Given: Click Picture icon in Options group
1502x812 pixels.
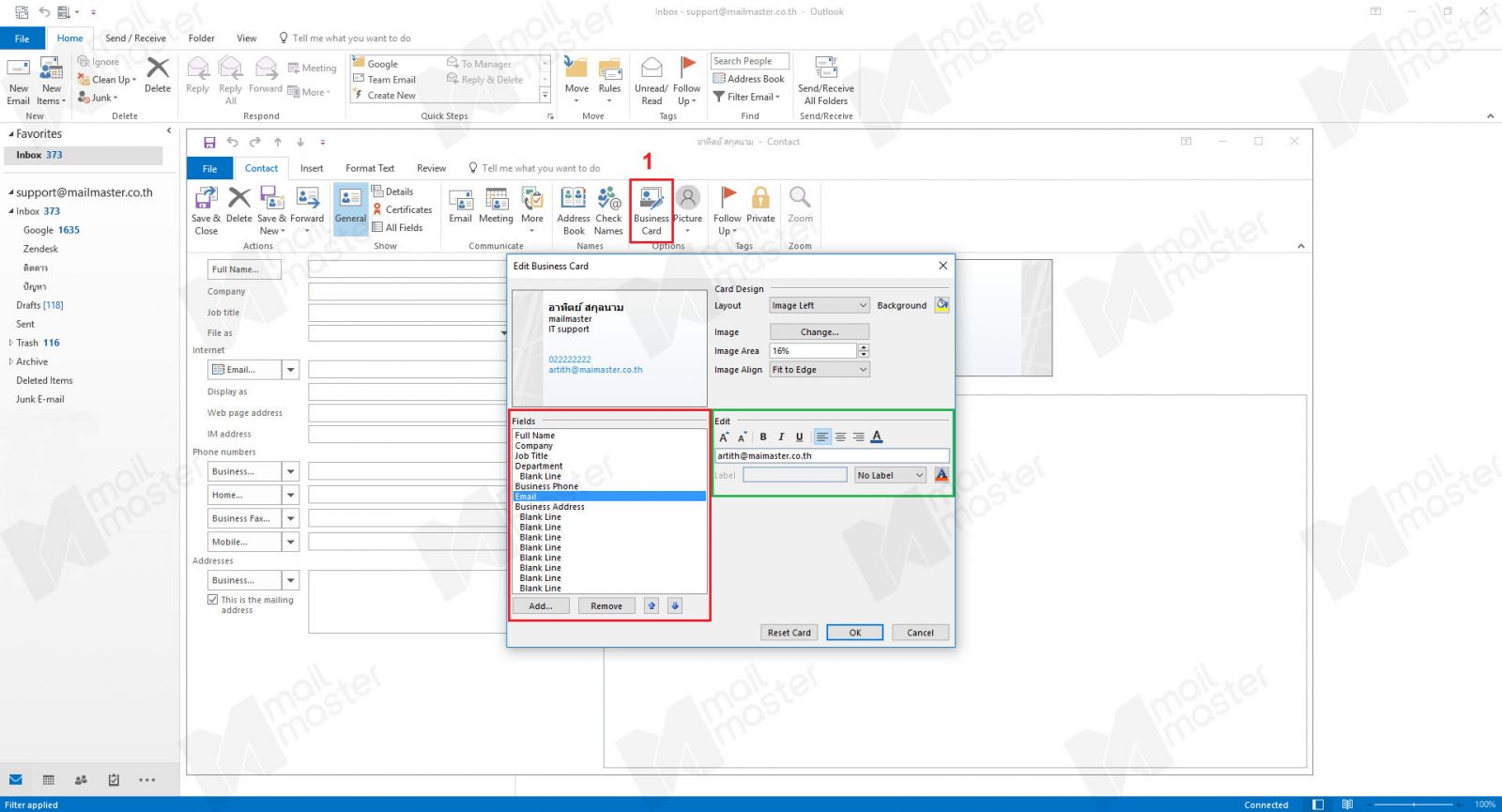Looking at the screenshot, I should (687, 205).
